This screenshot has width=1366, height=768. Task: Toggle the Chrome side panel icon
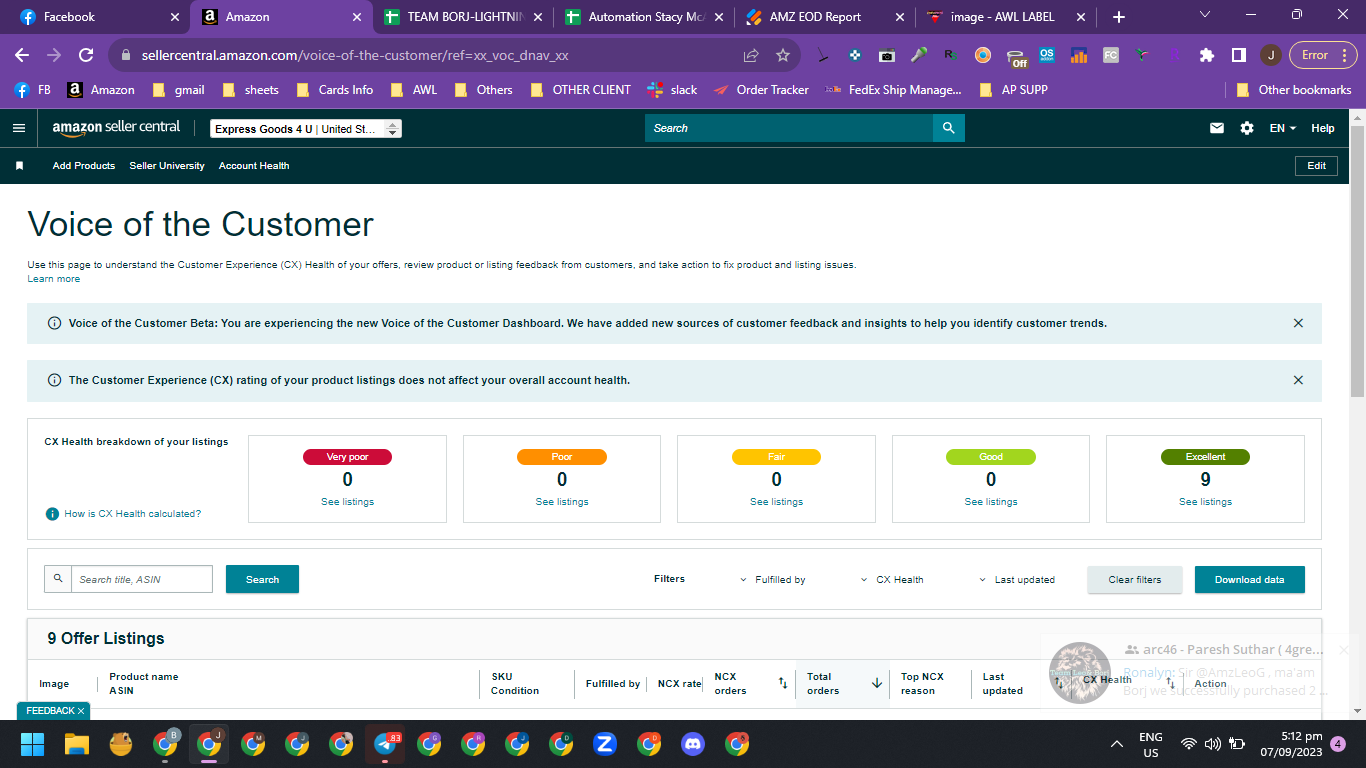(1238, 55)
